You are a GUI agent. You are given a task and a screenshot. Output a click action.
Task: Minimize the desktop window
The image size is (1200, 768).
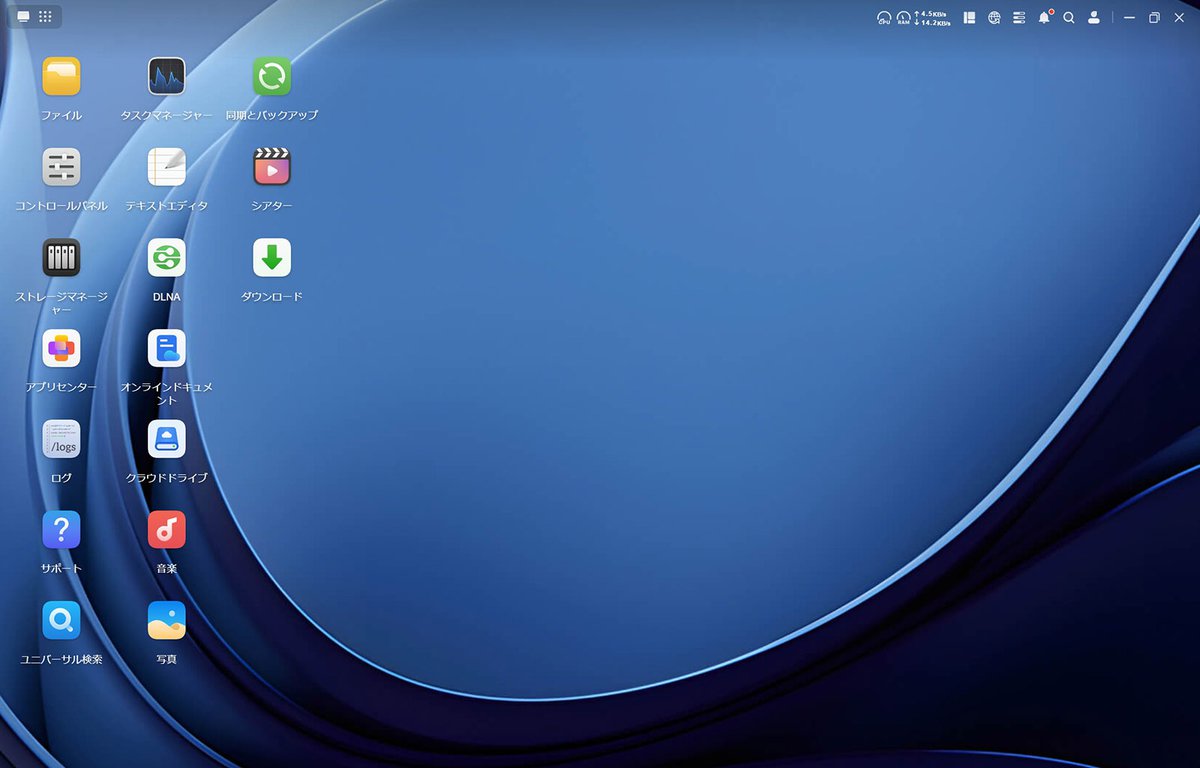pyautogui.click(x=1129, y=17)
